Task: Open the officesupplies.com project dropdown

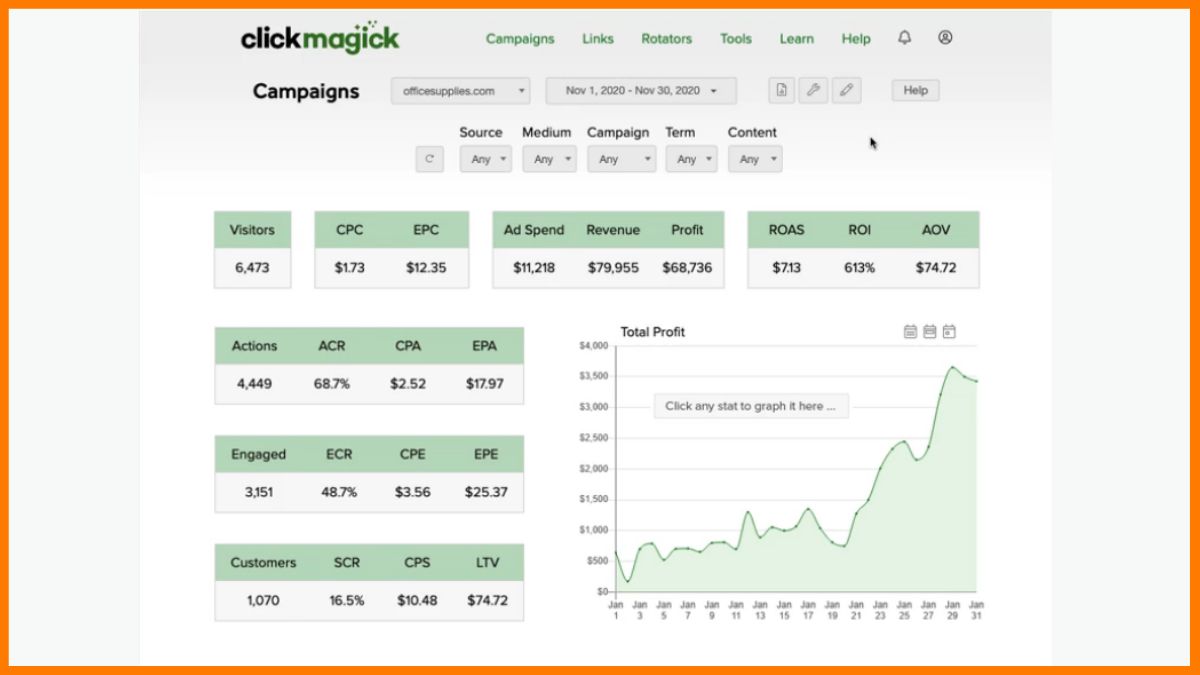Action: coord(460,91)
